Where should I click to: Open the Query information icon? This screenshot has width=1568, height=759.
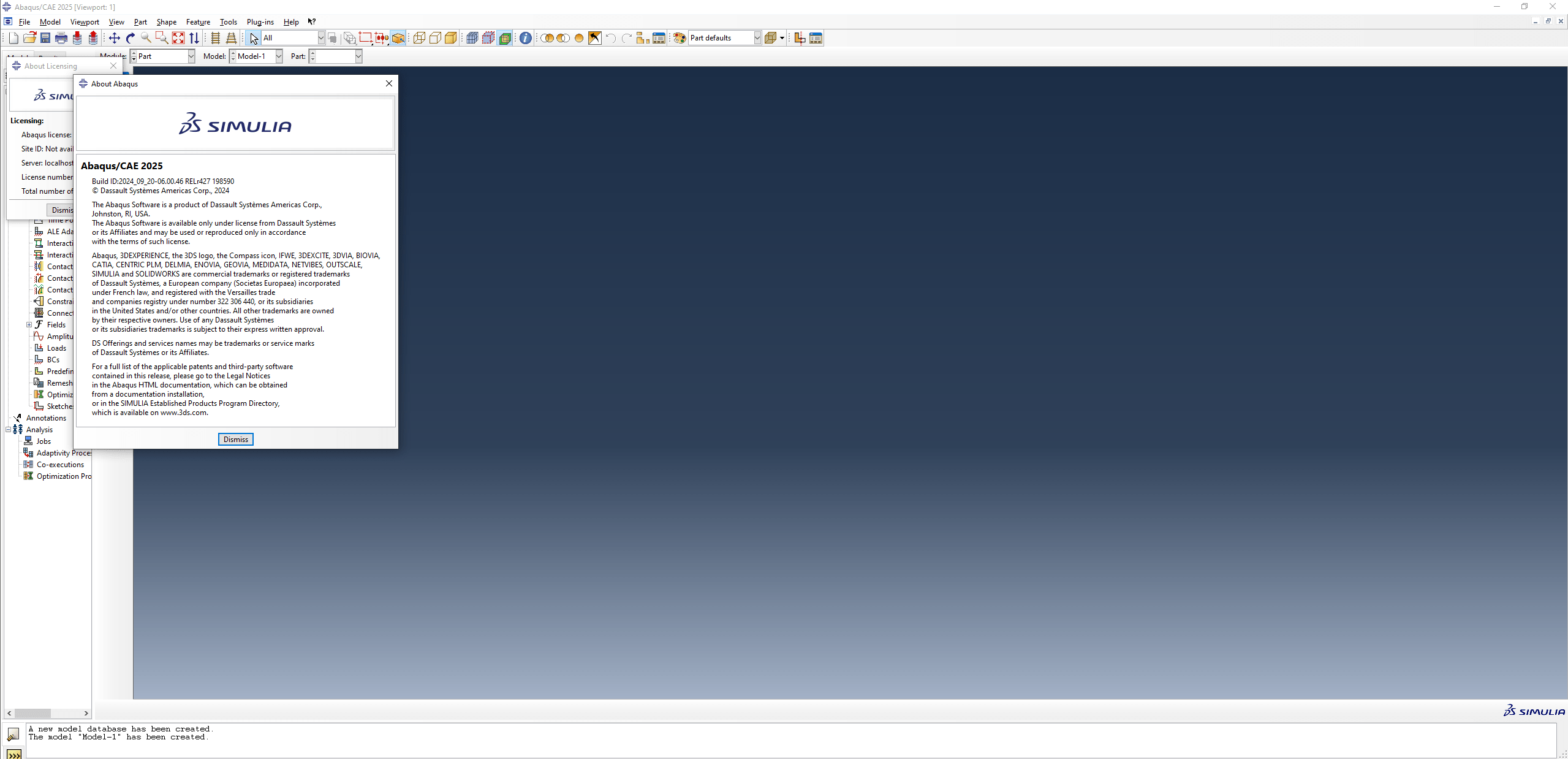(x=526, y=38)
